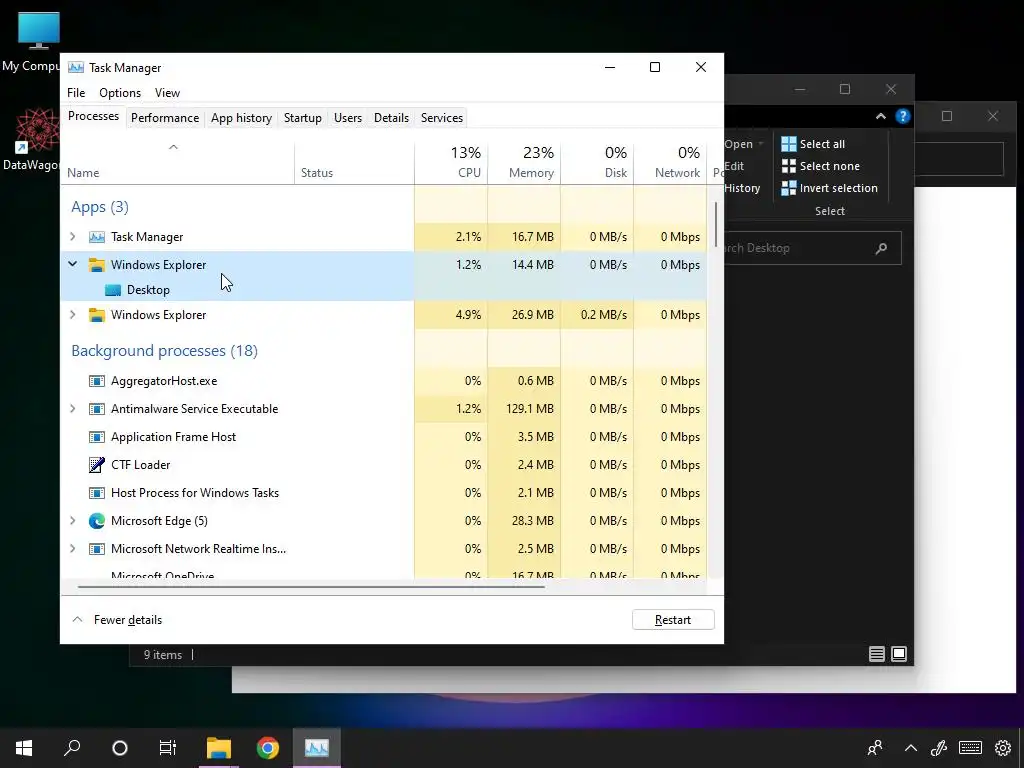Click the Microsoft Network Realtime Inspection icon

click(x=97, y=549)
